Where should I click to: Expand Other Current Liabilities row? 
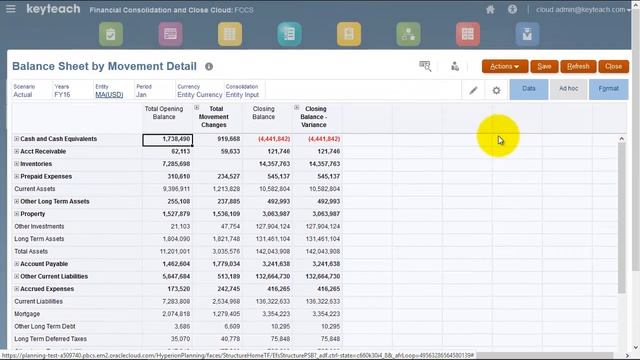(16, 276)
